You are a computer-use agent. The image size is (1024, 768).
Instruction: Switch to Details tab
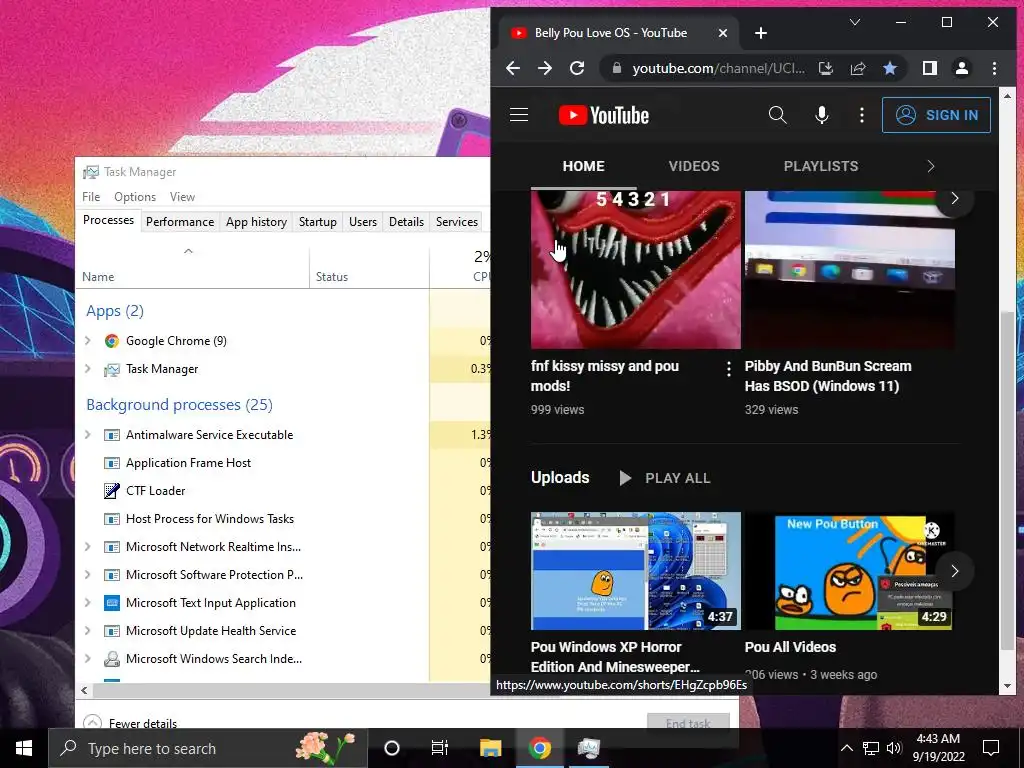(x=406, y=221)
